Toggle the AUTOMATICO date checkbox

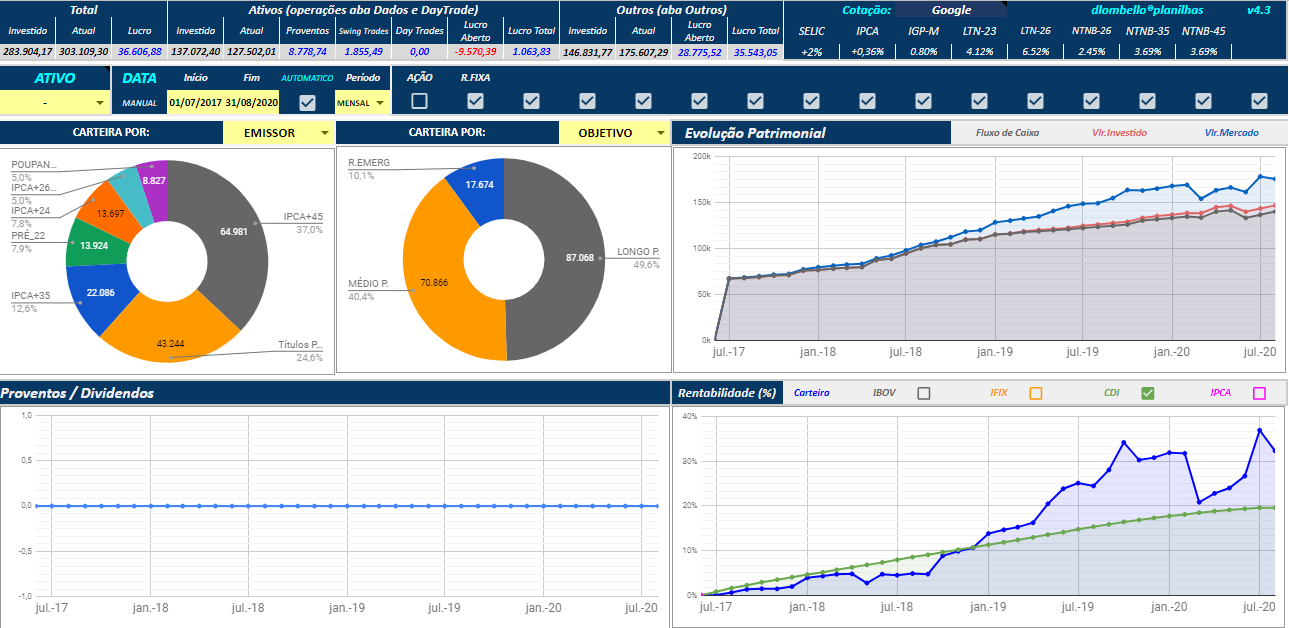308,102
